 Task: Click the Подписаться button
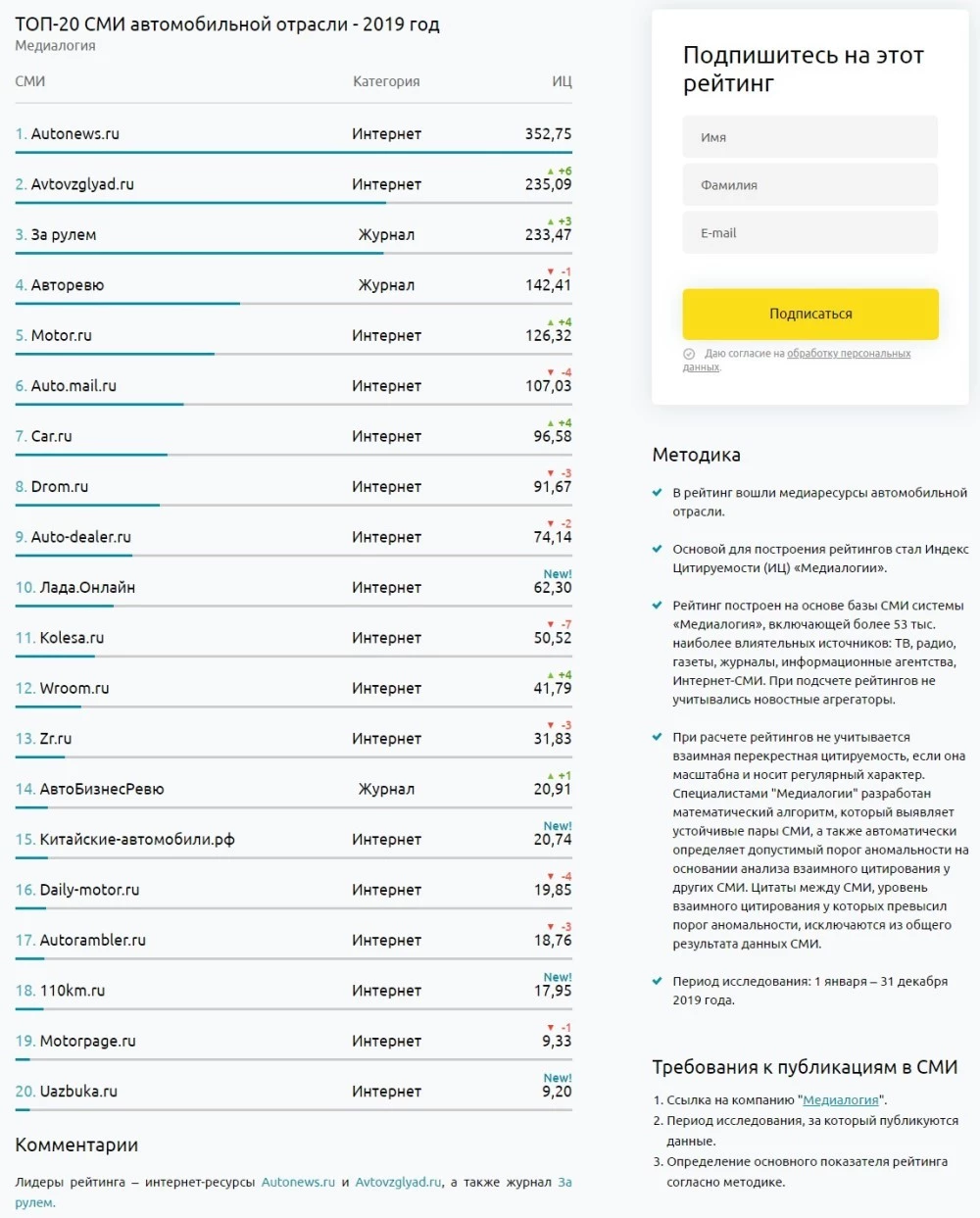click(809, 314)
